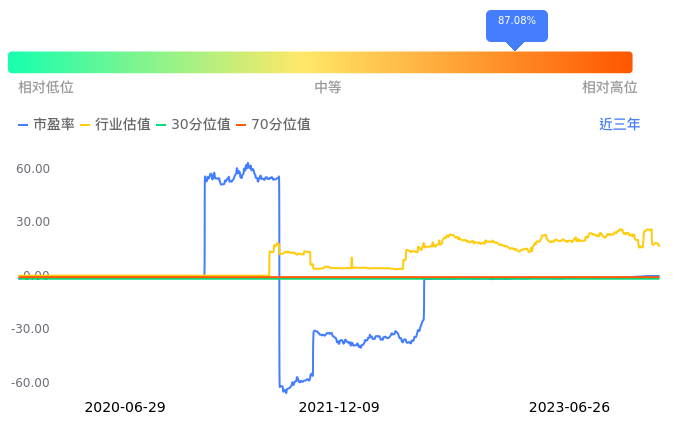Viewport: 686px width, 442px height.
Task: Select the 相对低位 label
Action: (46, 88)
